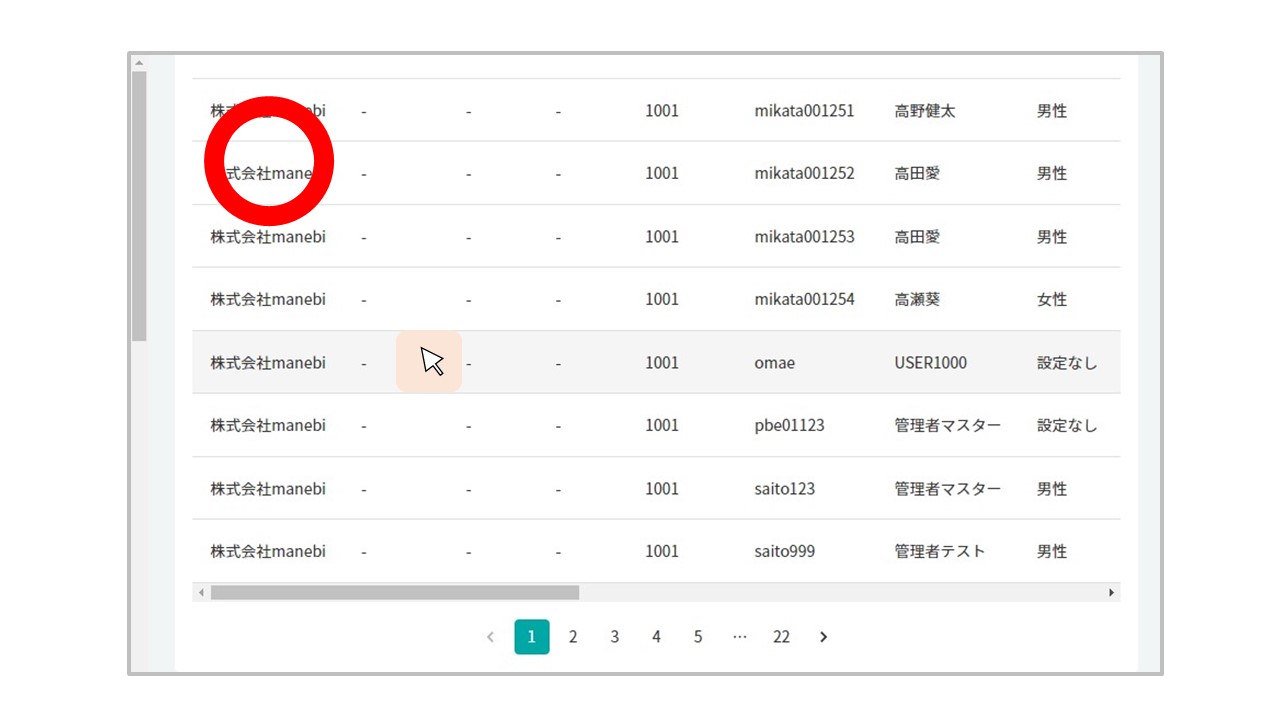Open page 2 in pagination
Image resolution: width=1280 pixels, height=720 pixels.
(573, 637)
